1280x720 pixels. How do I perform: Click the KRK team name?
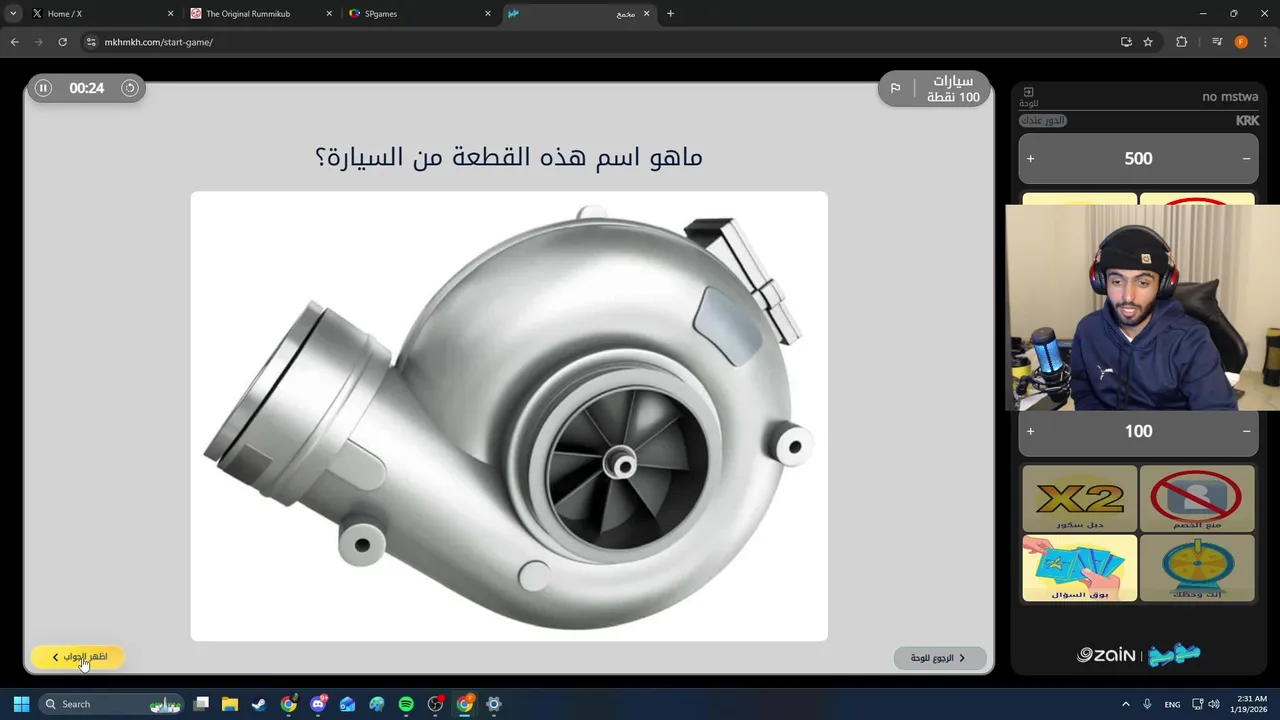click(1247, 120)
